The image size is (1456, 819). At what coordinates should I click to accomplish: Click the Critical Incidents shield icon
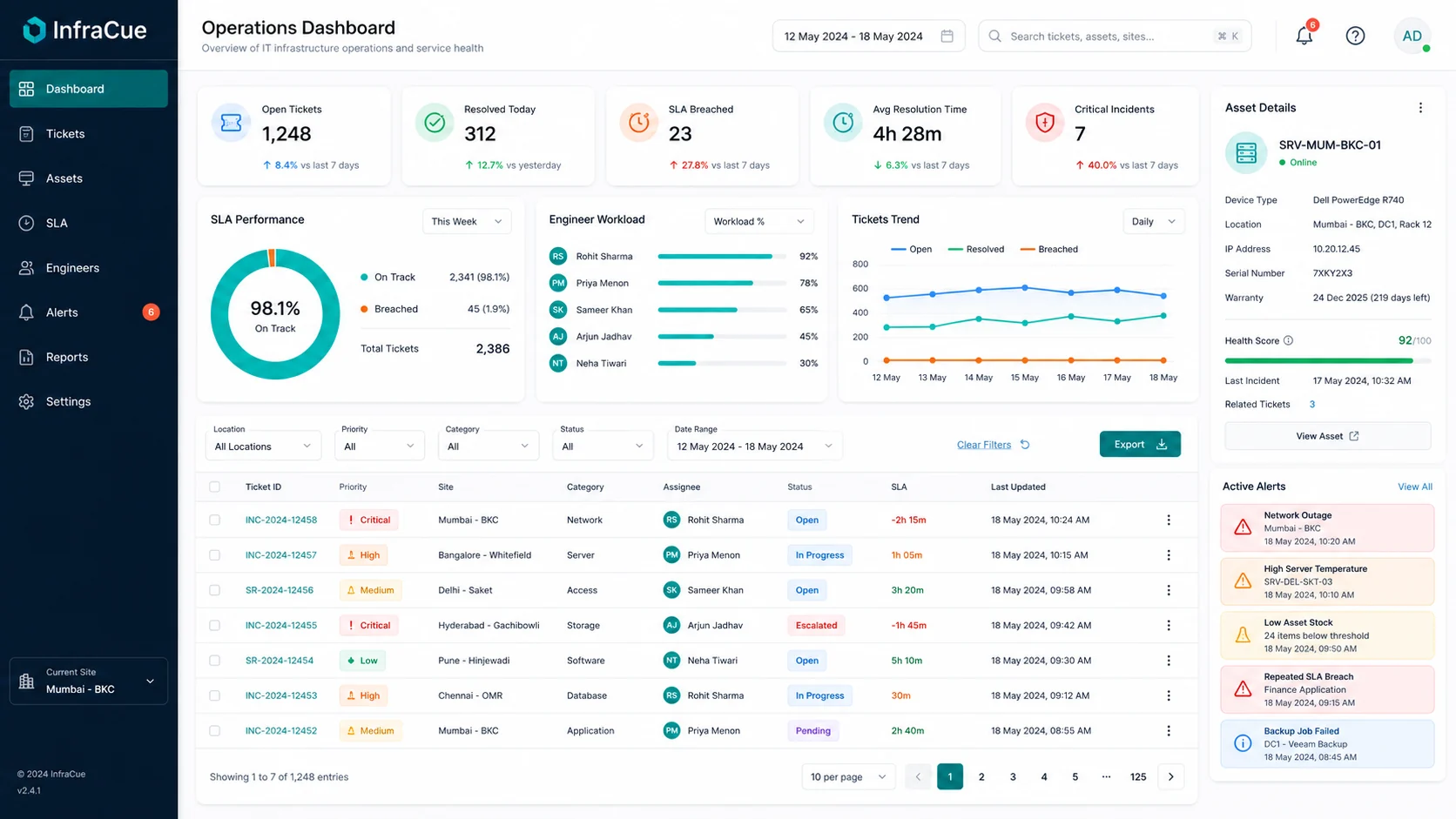1045,123
